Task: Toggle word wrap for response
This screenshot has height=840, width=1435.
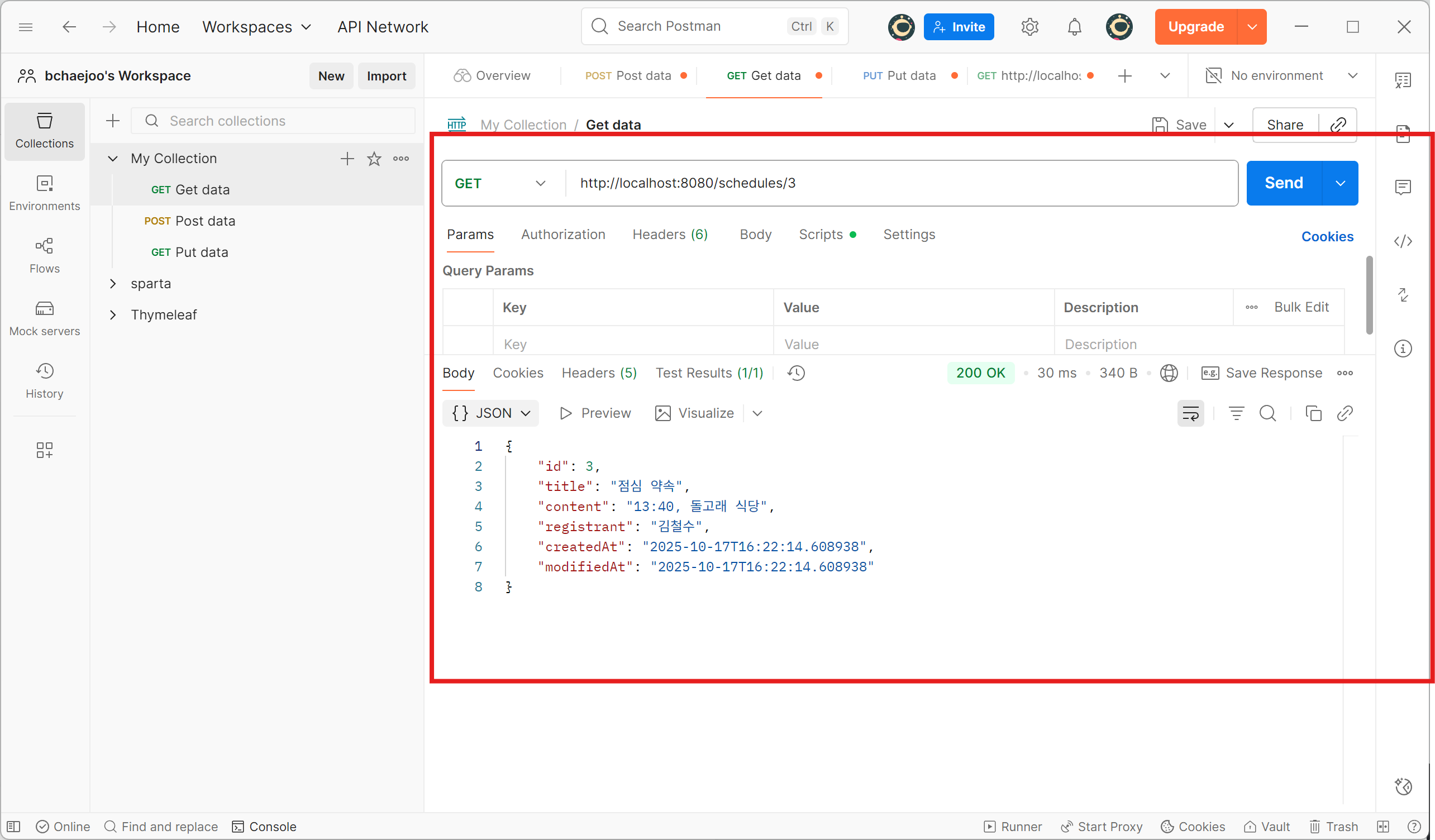Action: [x=1190, y=413]
